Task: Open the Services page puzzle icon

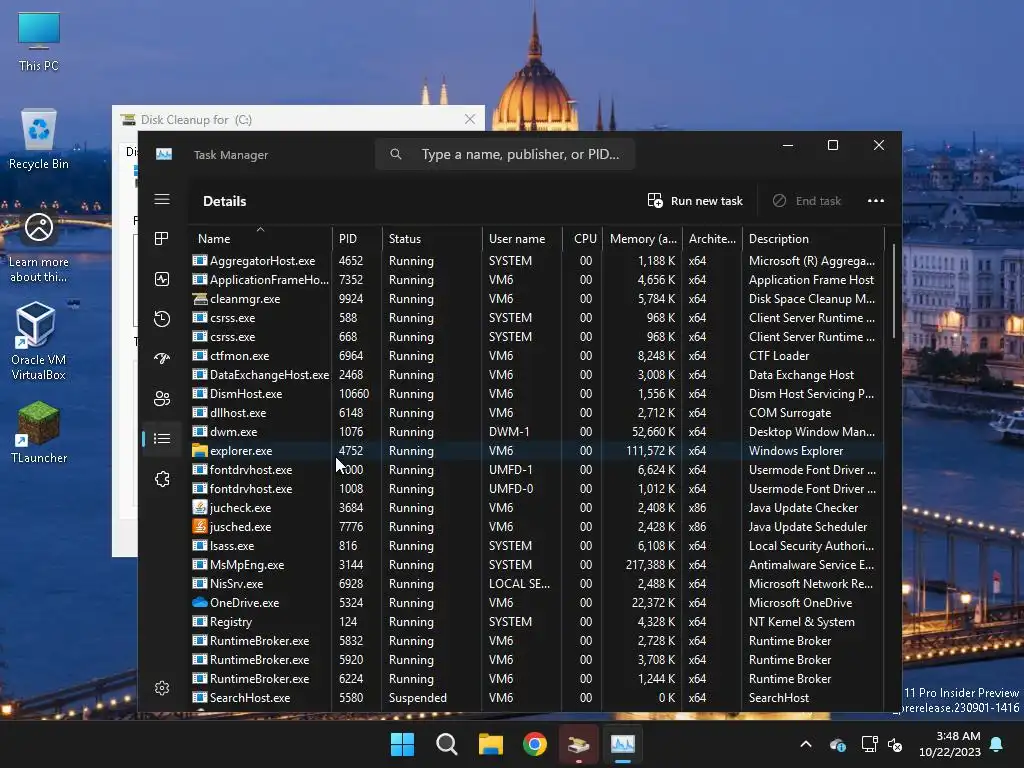Action: (162, 479)
